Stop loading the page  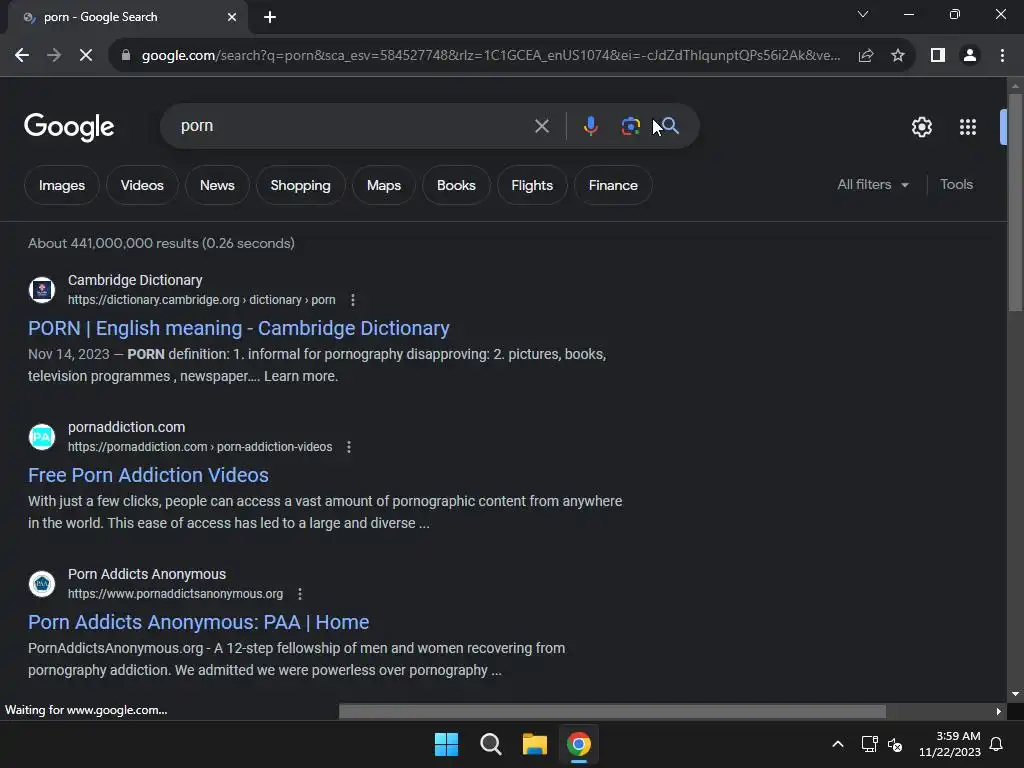(86, 56)
